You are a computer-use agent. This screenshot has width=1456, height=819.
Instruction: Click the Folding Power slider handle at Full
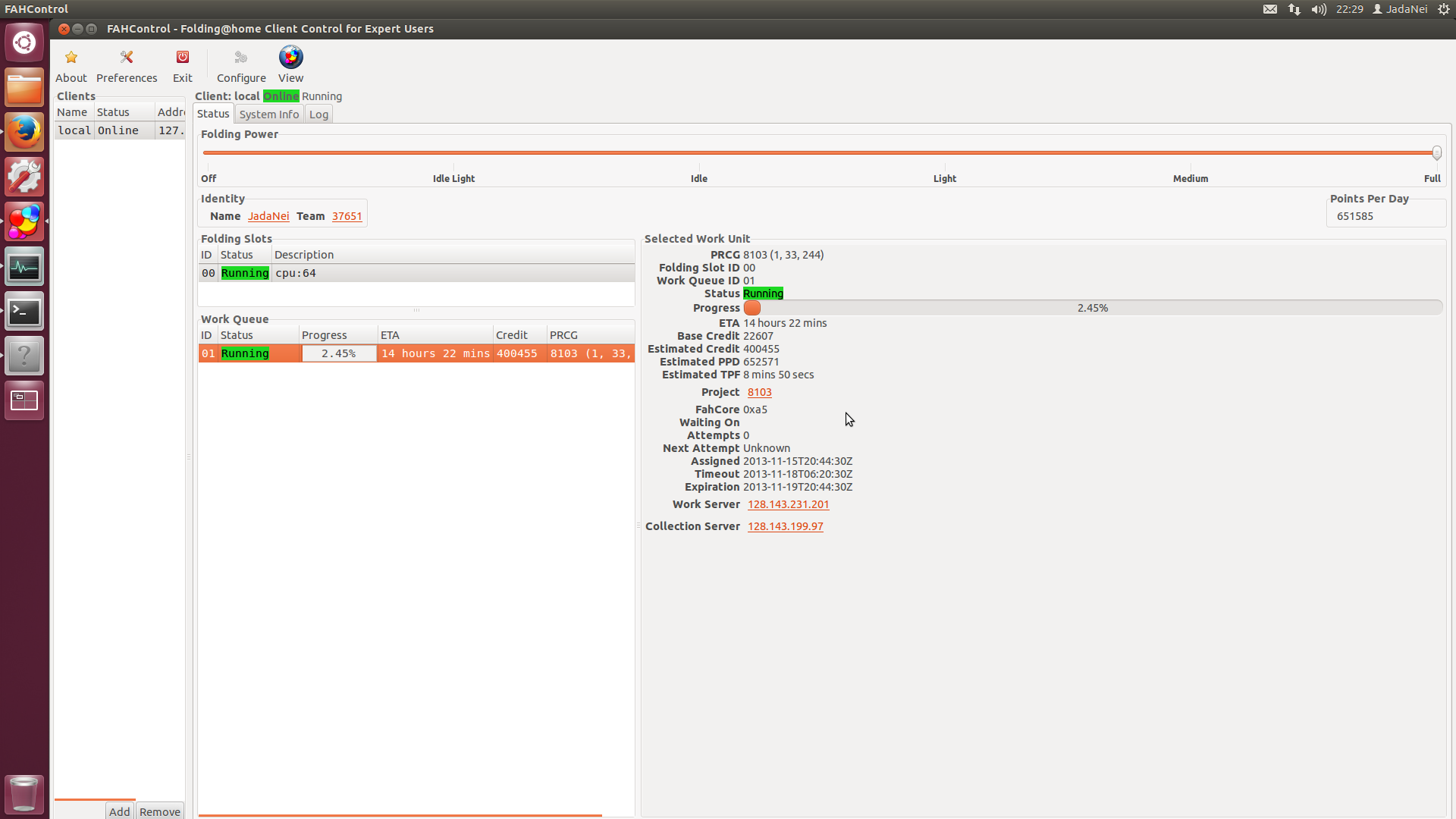[x=1436, y=152]
